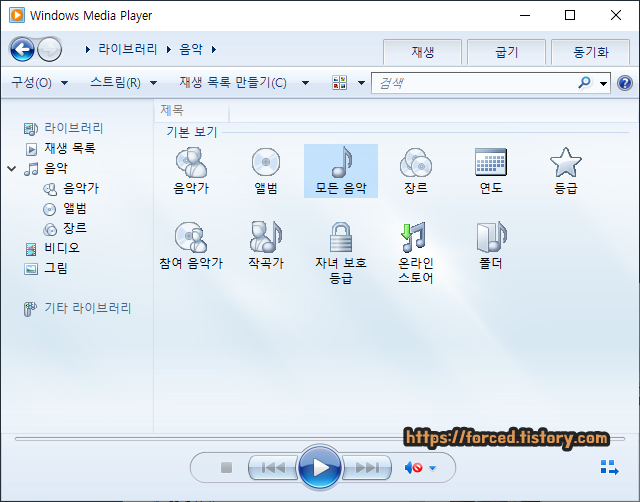The height and width of the screenshot is (502, 640).
Task: Expand the arrow after 음악 breadcrumb
Action: tap(213, 49)
